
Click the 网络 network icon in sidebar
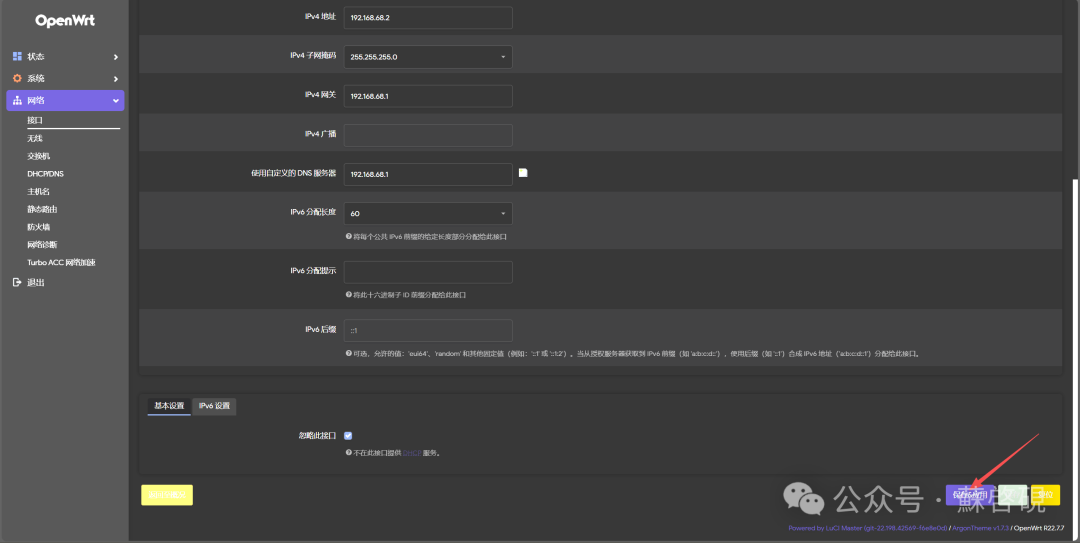[17, 101]
